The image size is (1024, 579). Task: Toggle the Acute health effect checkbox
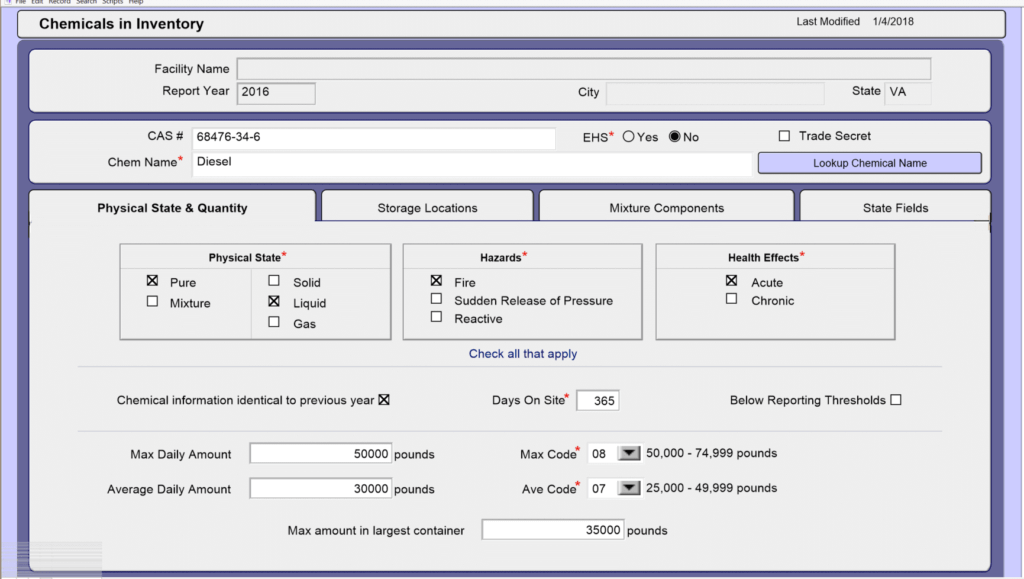[x=731, y=281]
